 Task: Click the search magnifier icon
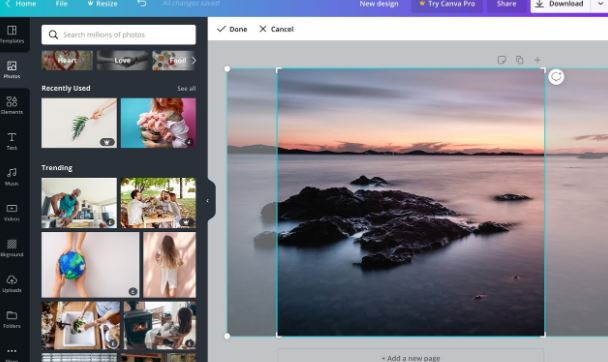(x=53, y=35)
